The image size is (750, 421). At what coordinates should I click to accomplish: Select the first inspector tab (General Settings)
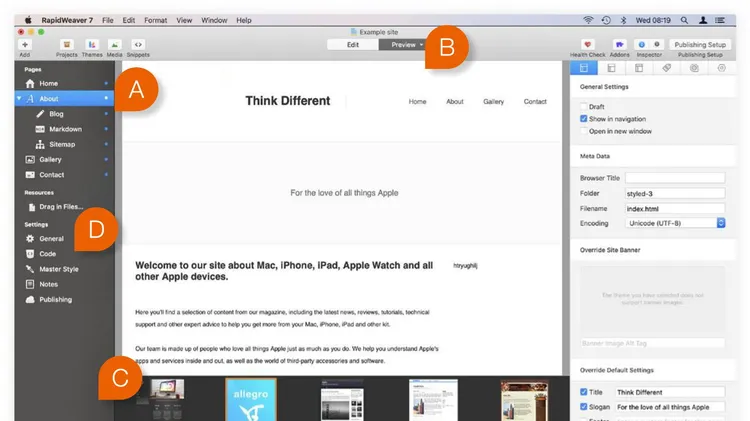(x=584, y=68)
